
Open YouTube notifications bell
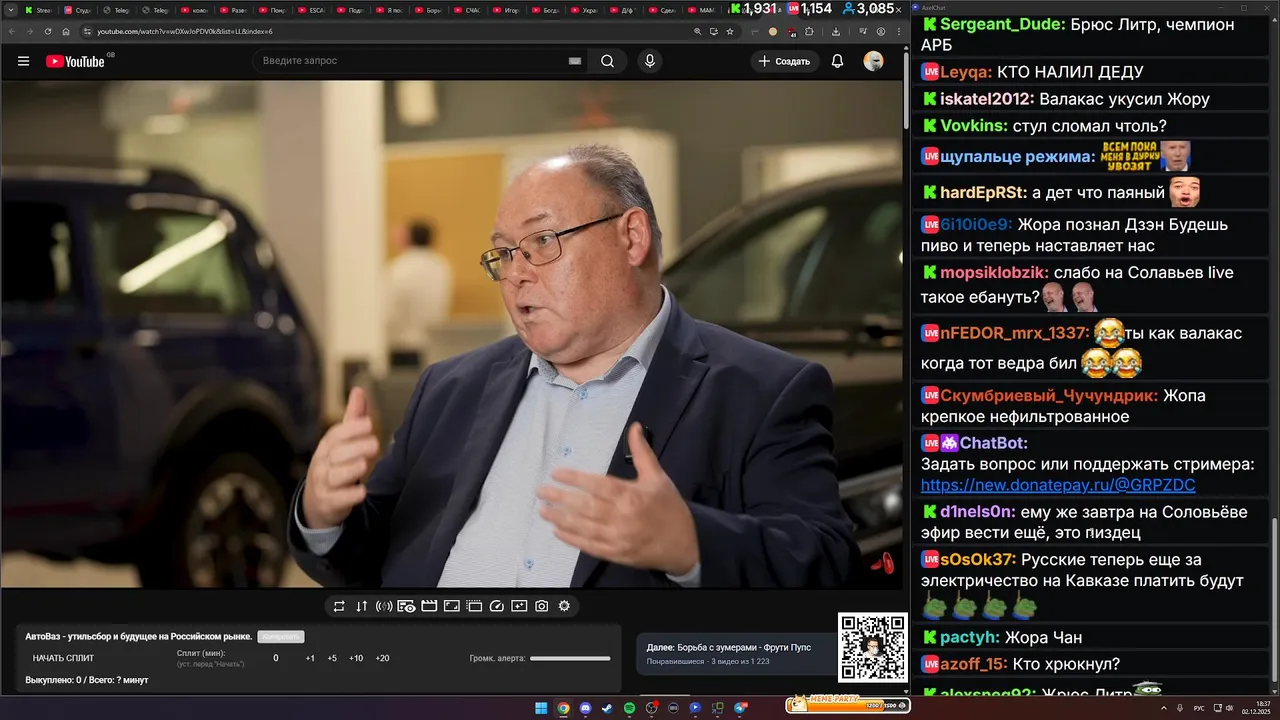pyautogui.click(x=838, y=61)
